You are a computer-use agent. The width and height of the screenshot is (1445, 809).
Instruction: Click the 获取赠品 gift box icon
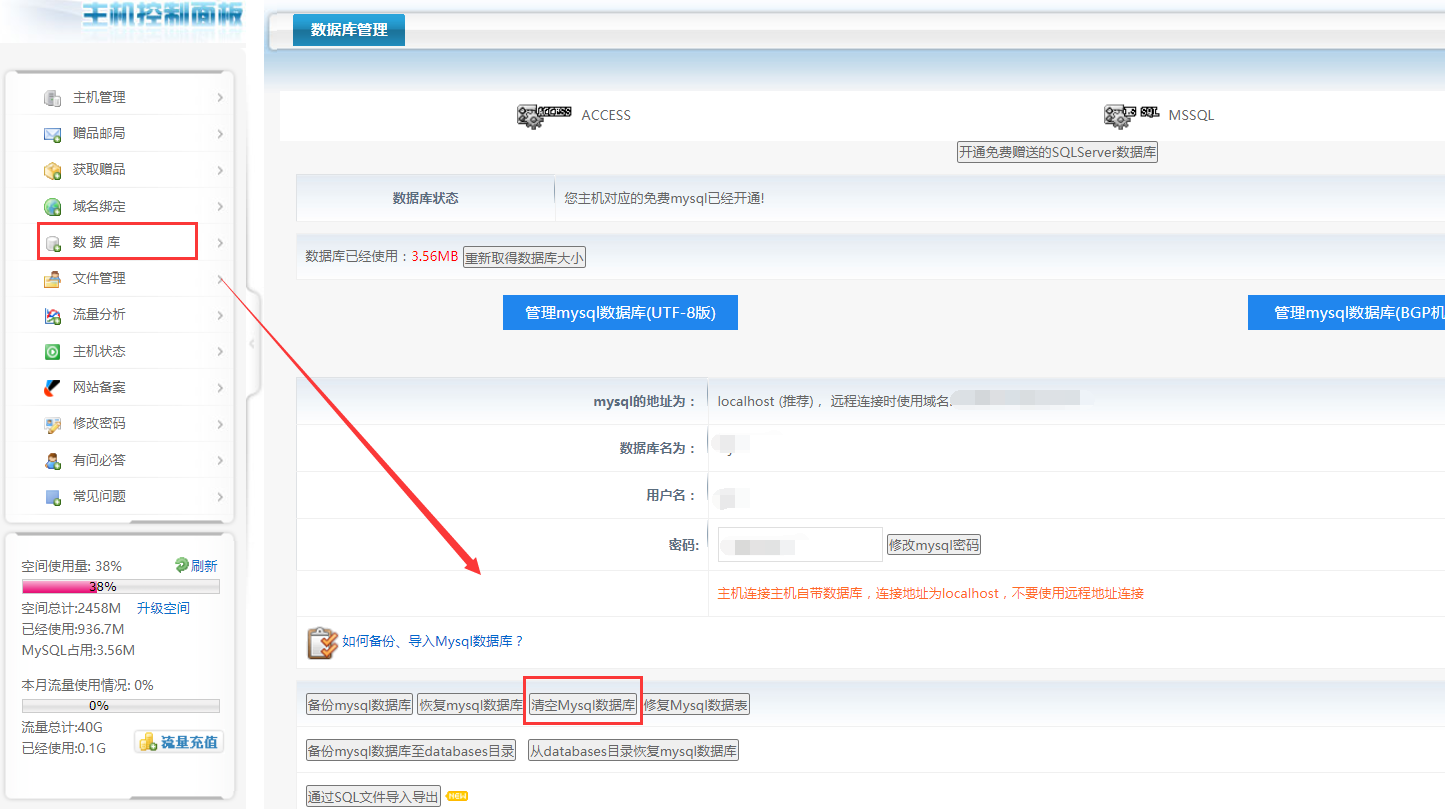(53, 170)
